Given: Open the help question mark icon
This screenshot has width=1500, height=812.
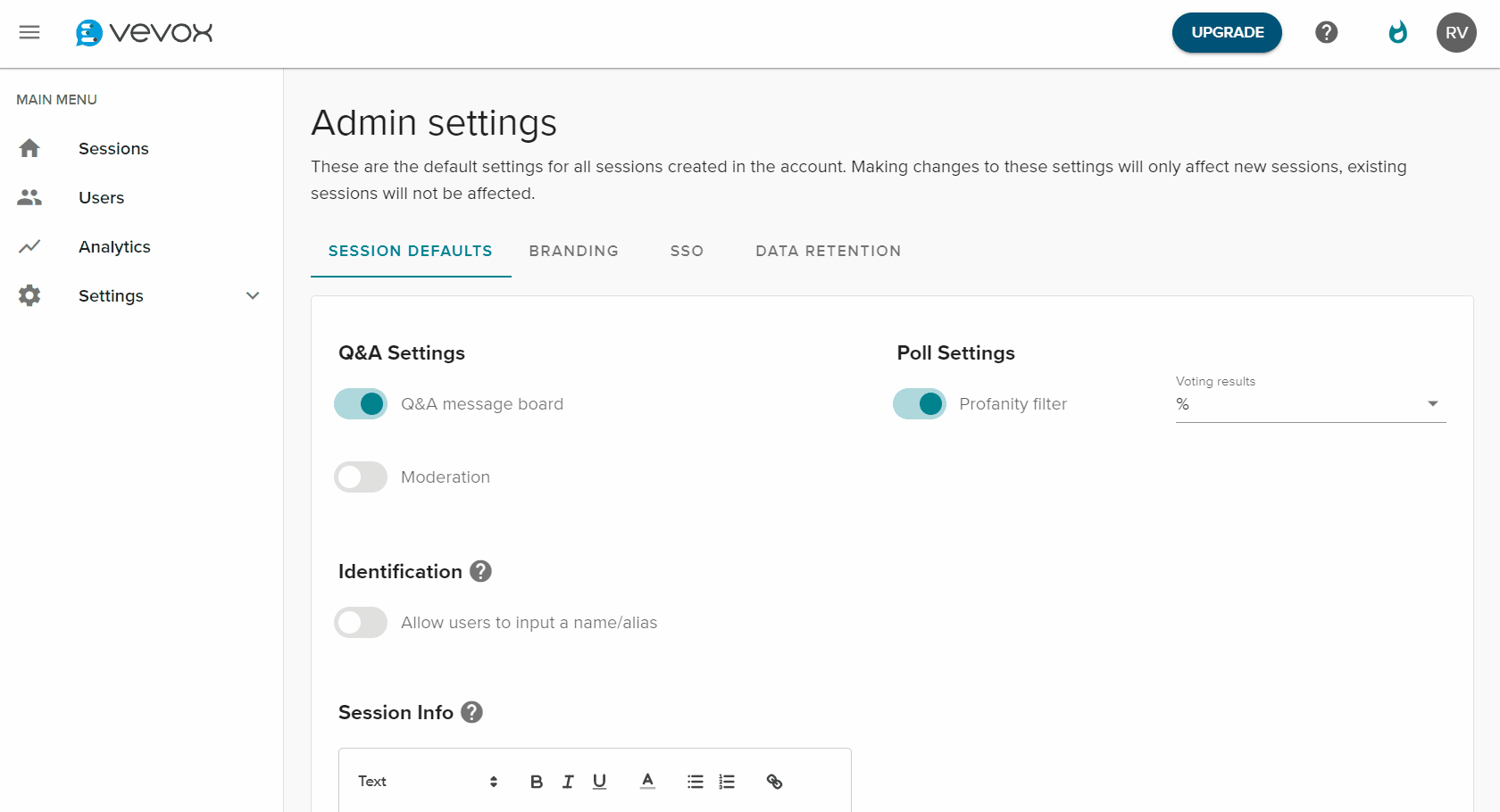Looking at the screenshot, I should pos(1326,32).
